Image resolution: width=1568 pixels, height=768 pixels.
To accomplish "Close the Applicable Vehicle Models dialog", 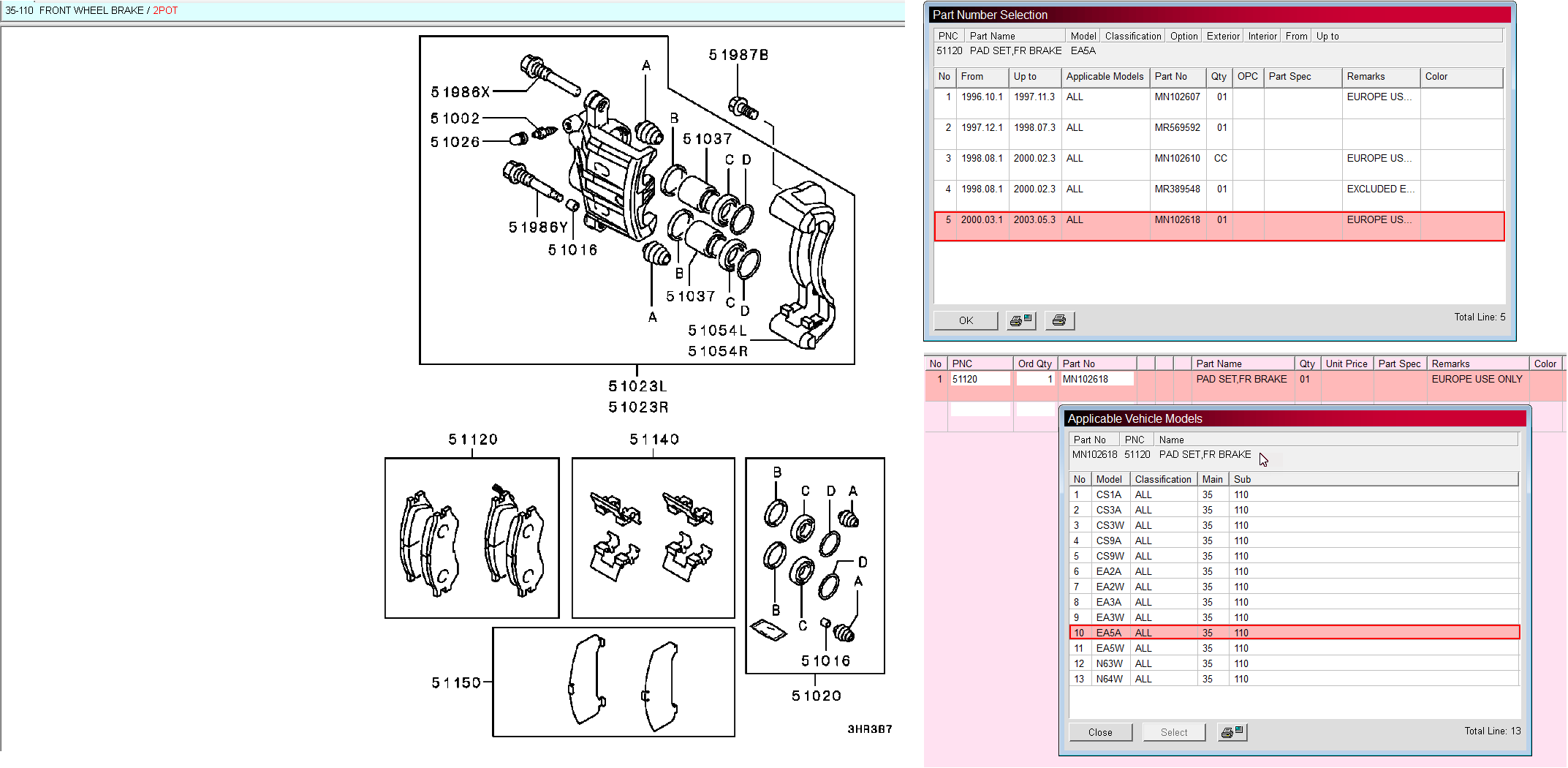I will tap(1099, 732).
